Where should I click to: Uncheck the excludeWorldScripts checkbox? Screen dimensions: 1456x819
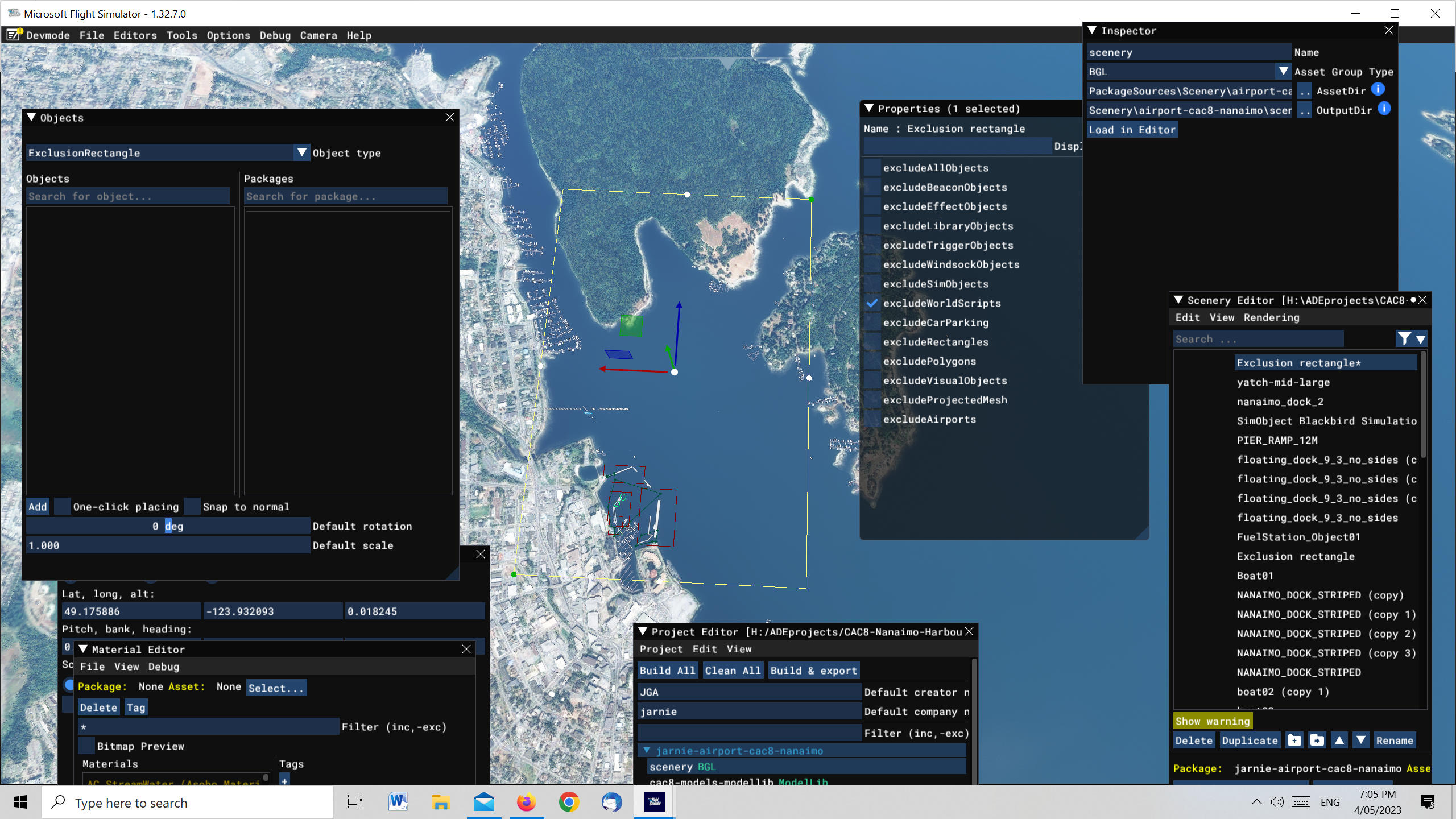872,303
